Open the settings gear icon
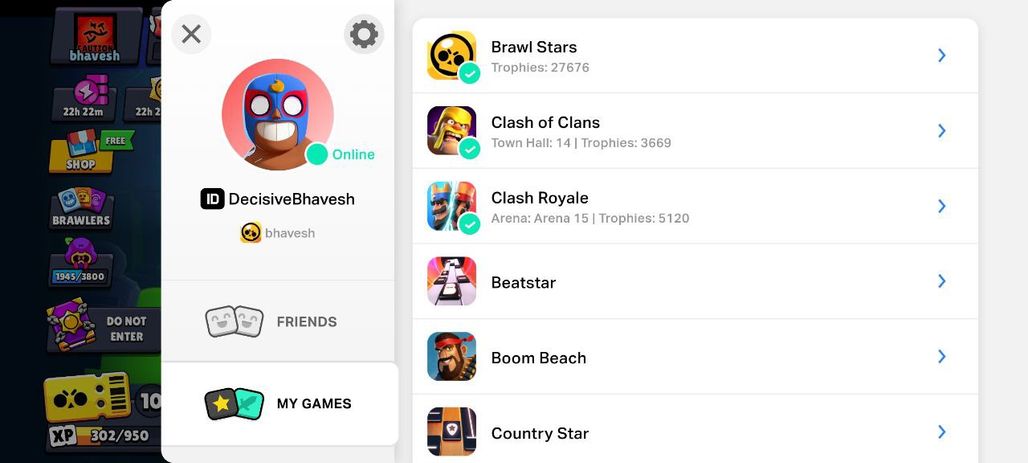1028x463 pixels. pyautogui.click(x=364, y=34)
